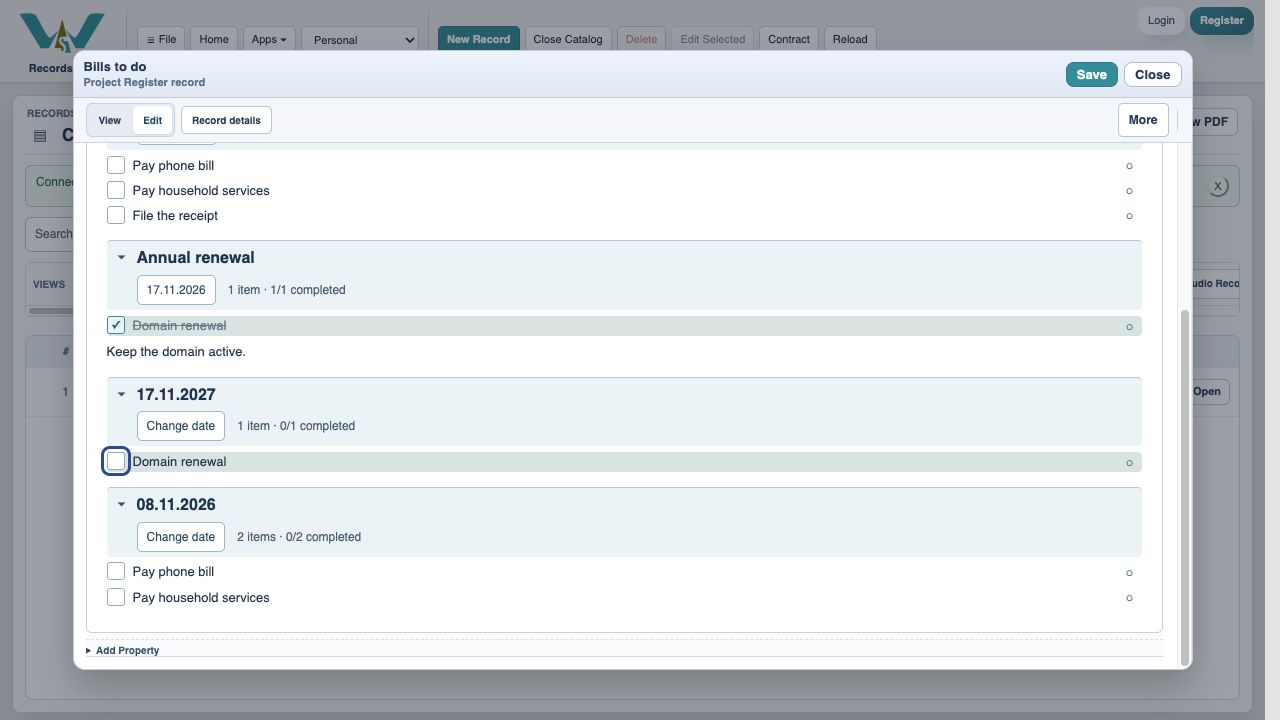Tick the File the receipt checkbox
Viewport: 1280px width, 720px height.
click(x=116, y=215)
